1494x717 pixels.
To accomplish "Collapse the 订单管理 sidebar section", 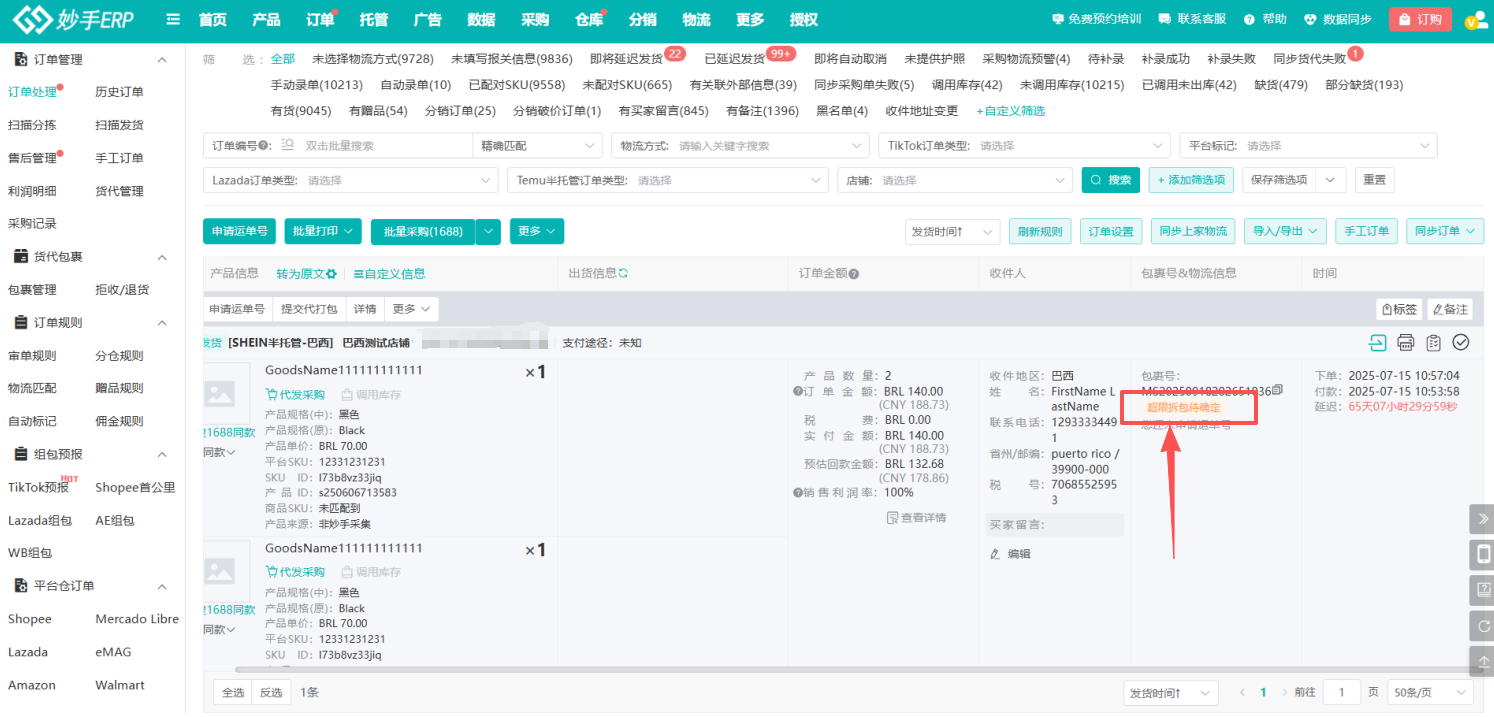I will coord(163,60).
